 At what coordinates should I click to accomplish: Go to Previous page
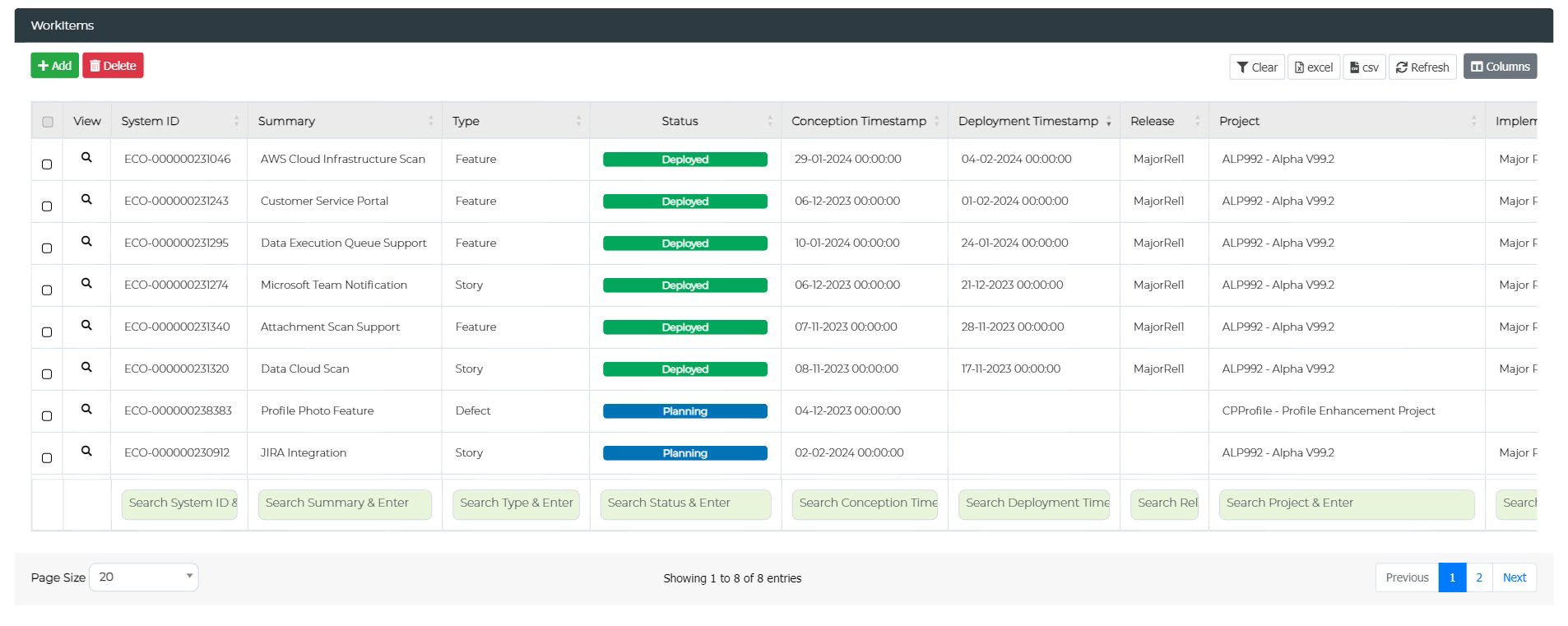pos(1407,577)
